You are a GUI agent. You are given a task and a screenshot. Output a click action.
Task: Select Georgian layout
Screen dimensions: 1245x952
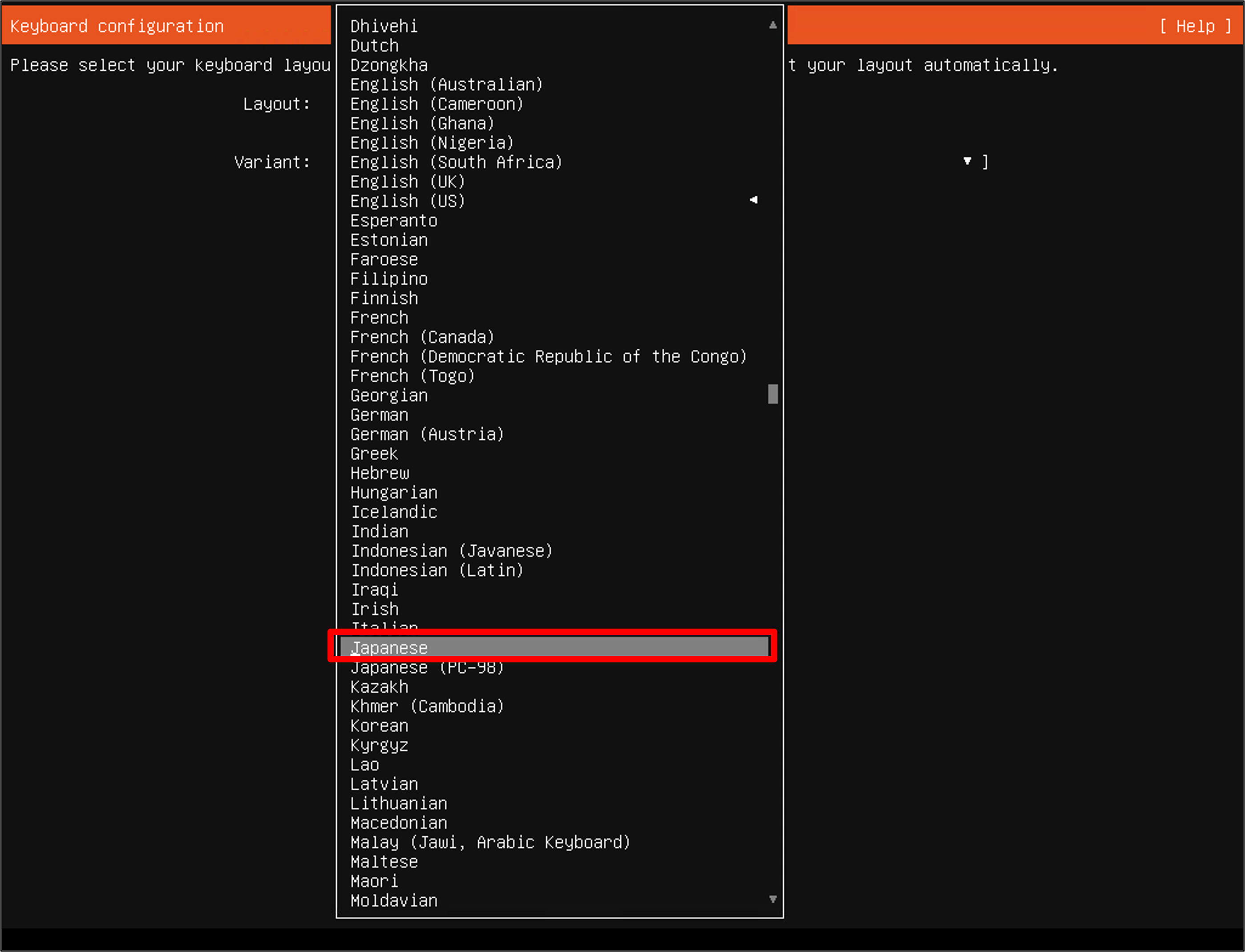[389, 395]
